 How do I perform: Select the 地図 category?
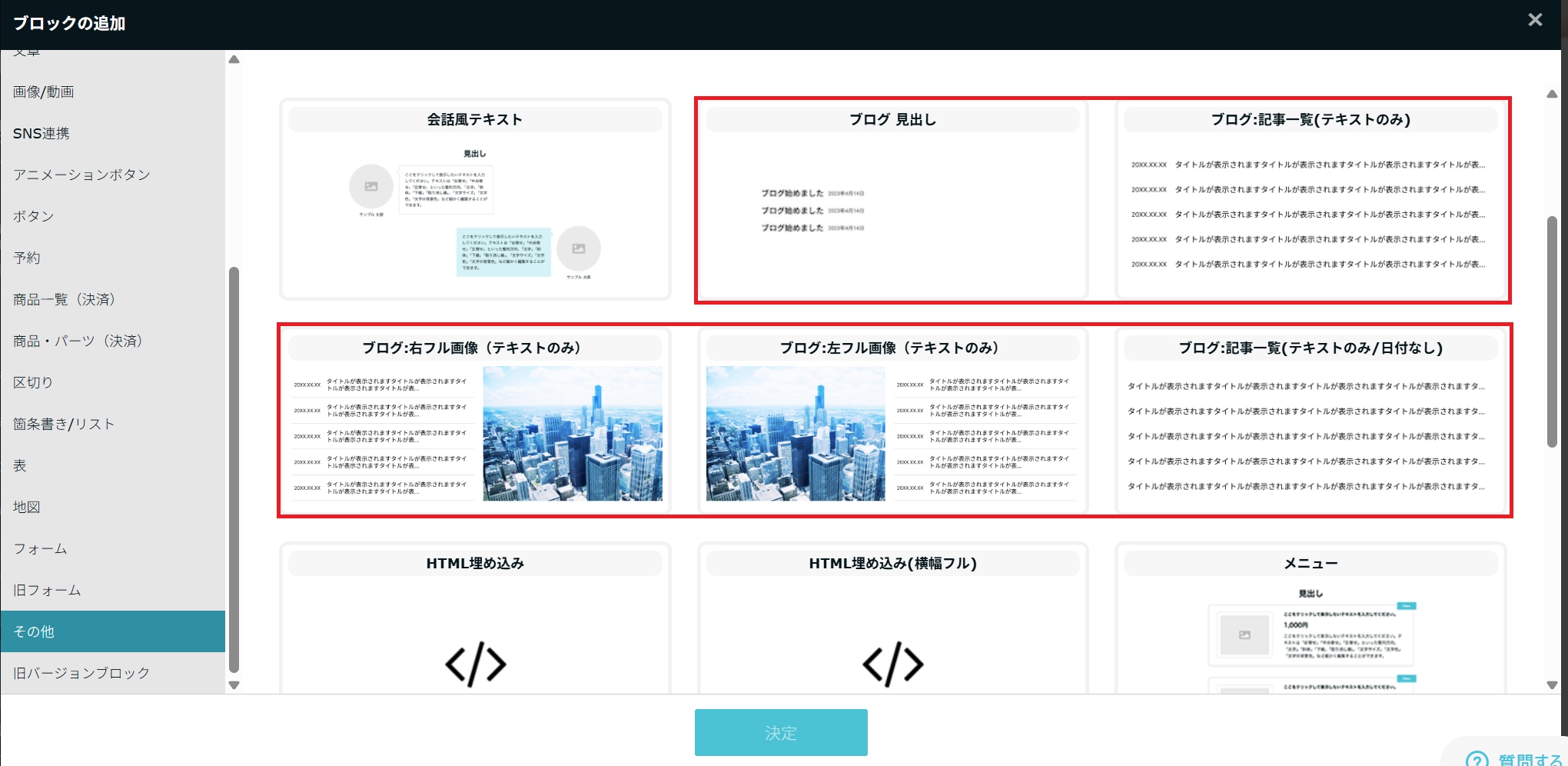(25, 507)
